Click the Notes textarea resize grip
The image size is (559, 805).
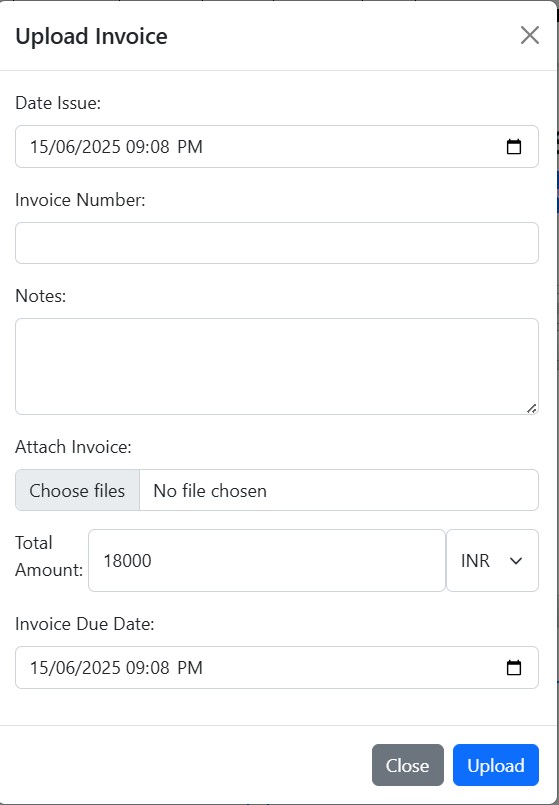[532, 409]
